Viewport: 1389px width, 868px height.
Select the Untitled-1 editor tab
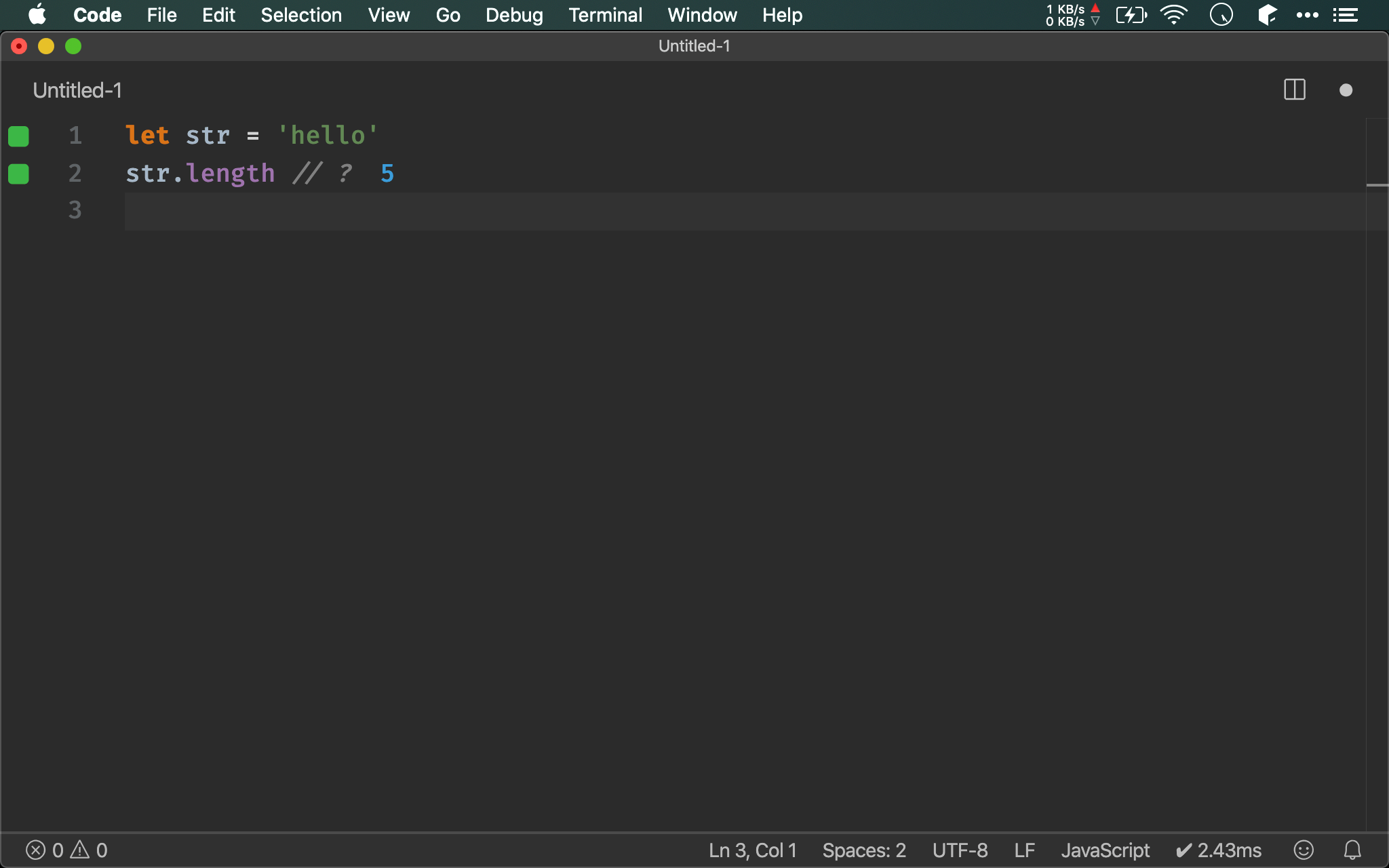(x=77, y=90)
